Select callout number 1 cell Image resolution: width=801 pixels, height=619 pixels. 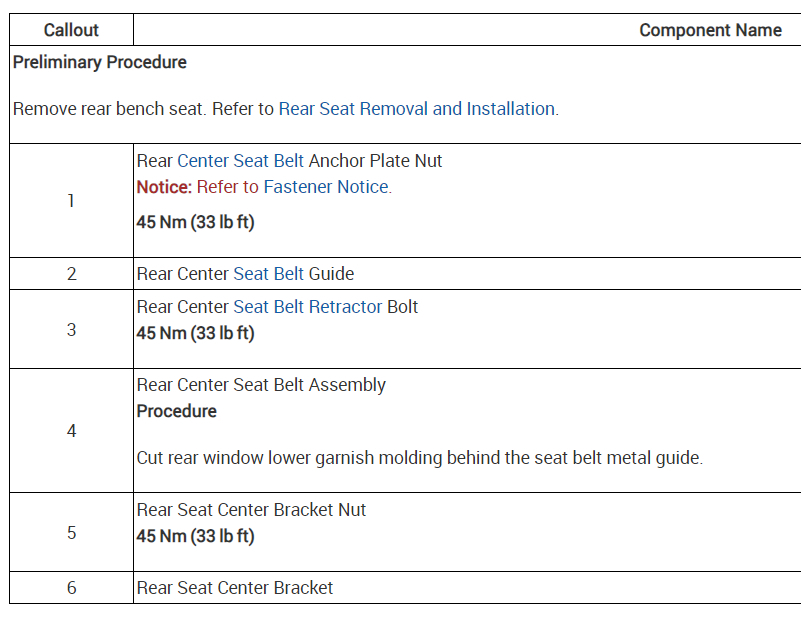pyautogui.click(x=71, y=201)
